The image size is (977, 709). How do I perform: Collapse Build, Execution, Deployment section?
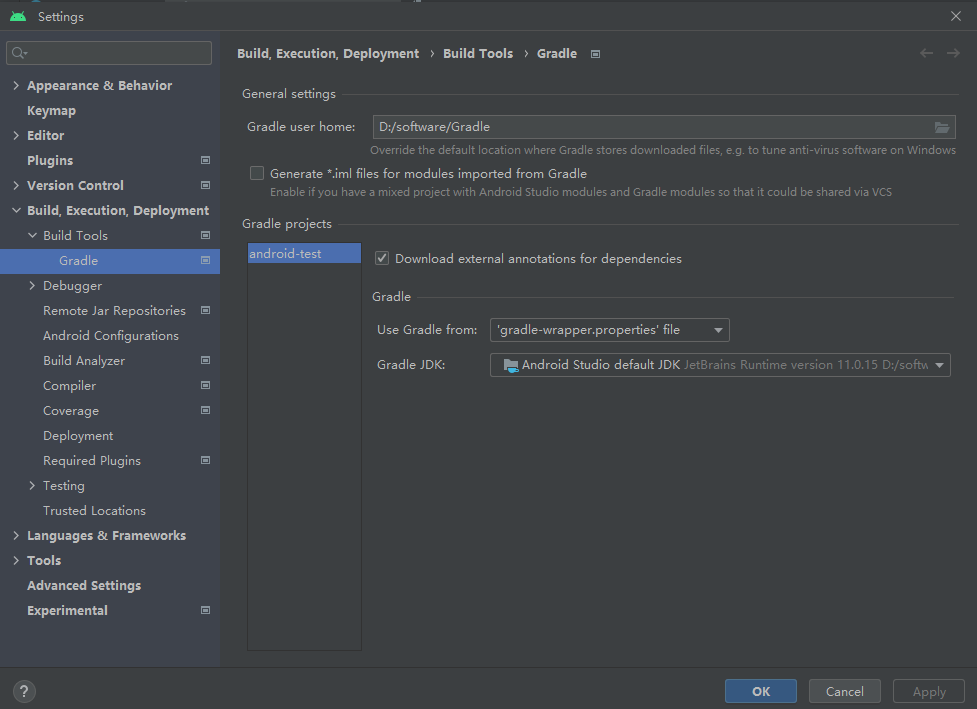click(x=16, y=211)
